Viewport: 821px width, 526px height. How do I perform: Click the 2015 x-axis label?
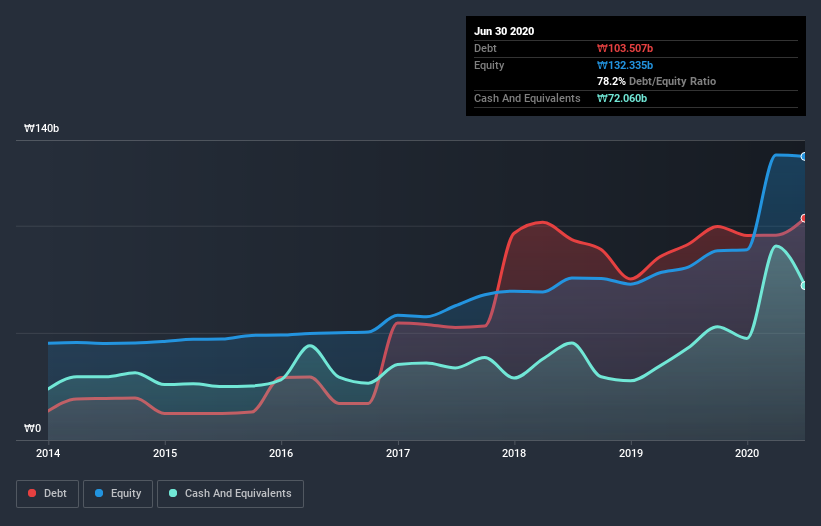point(165,453)
